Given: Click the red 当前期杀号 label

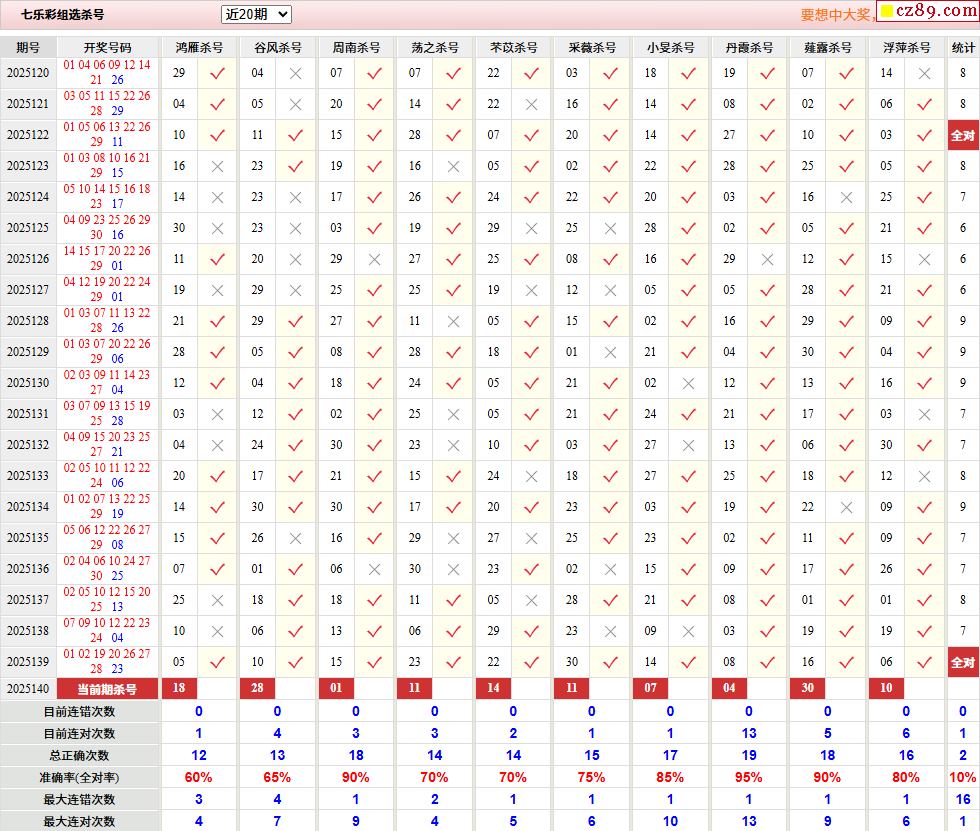Looking at the screenshot, I should click(108, 689).
